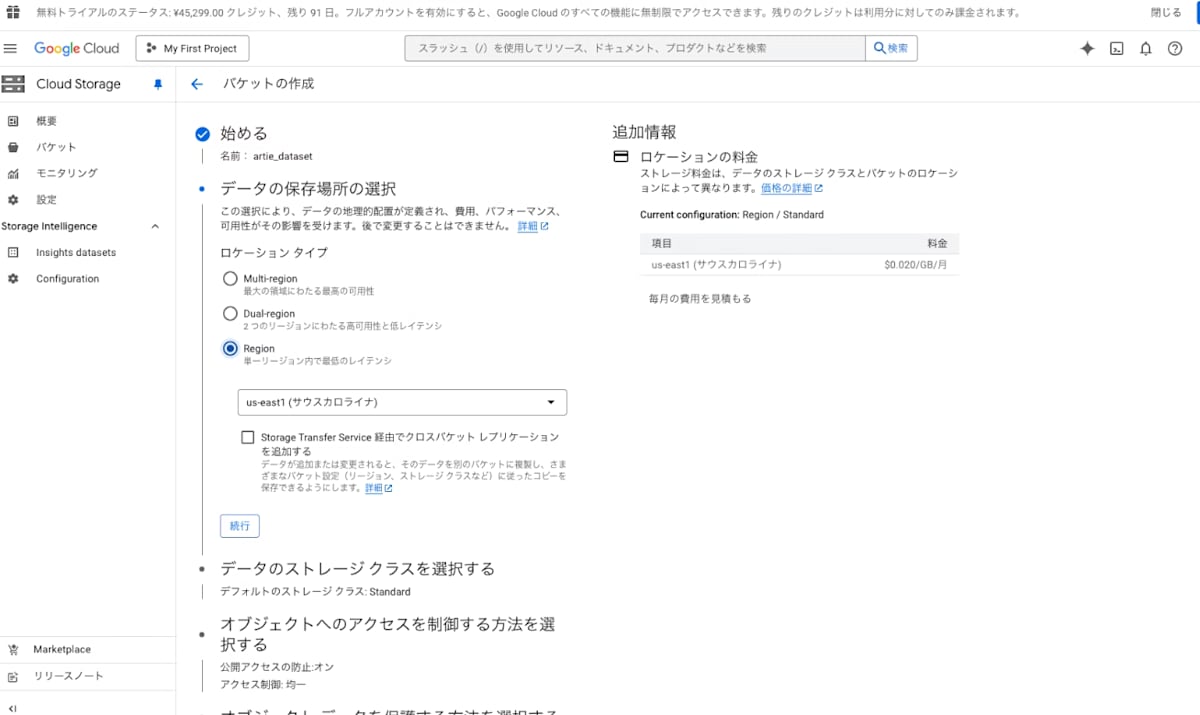Click the リリースノート icon

(13, 676)
